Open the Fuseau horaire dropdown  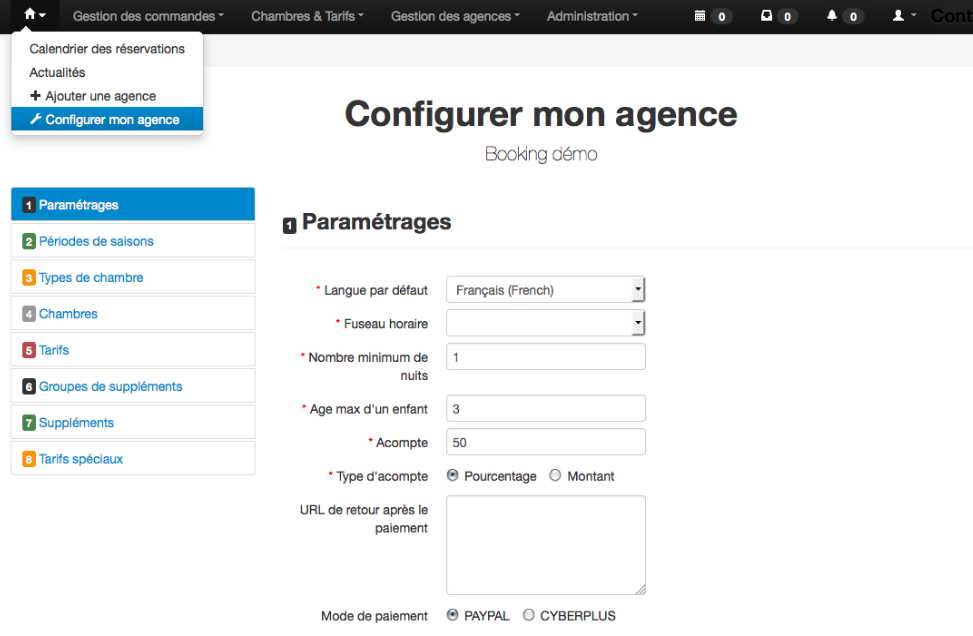(x=545, y=323)
